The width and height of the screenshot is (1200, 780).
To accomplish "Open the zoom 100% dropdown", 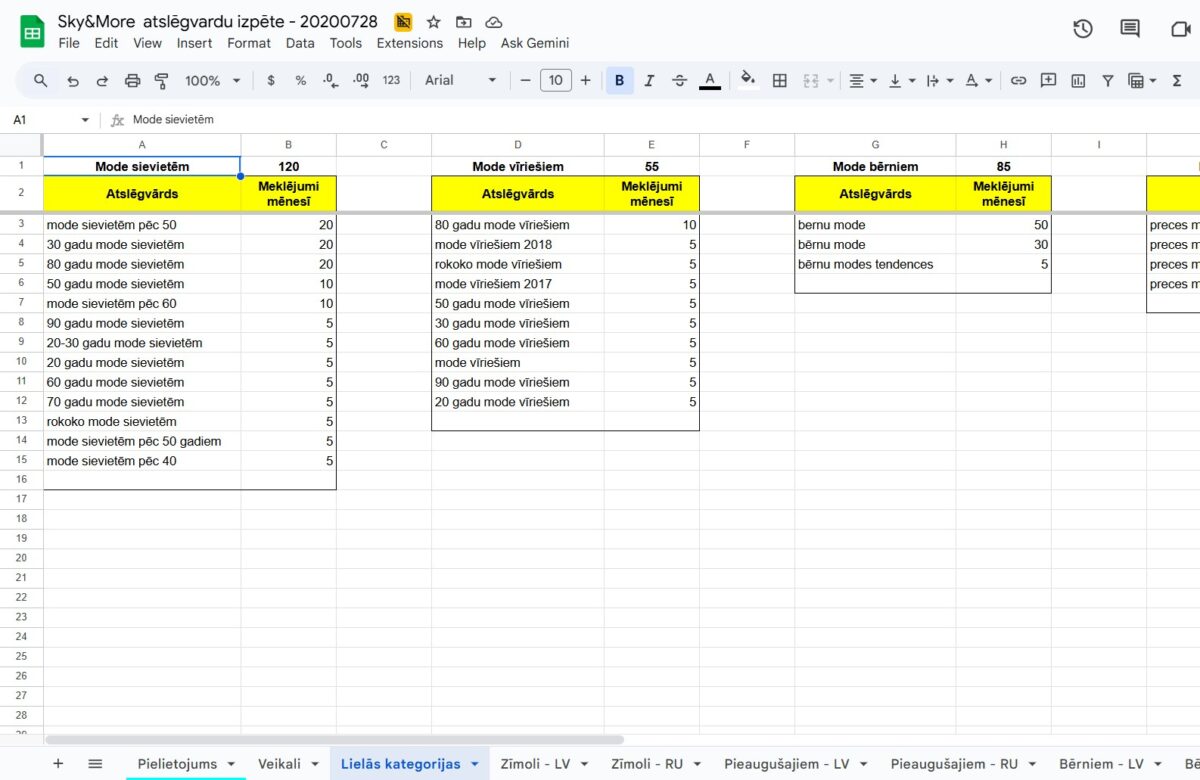I will [x=212, y=81].
